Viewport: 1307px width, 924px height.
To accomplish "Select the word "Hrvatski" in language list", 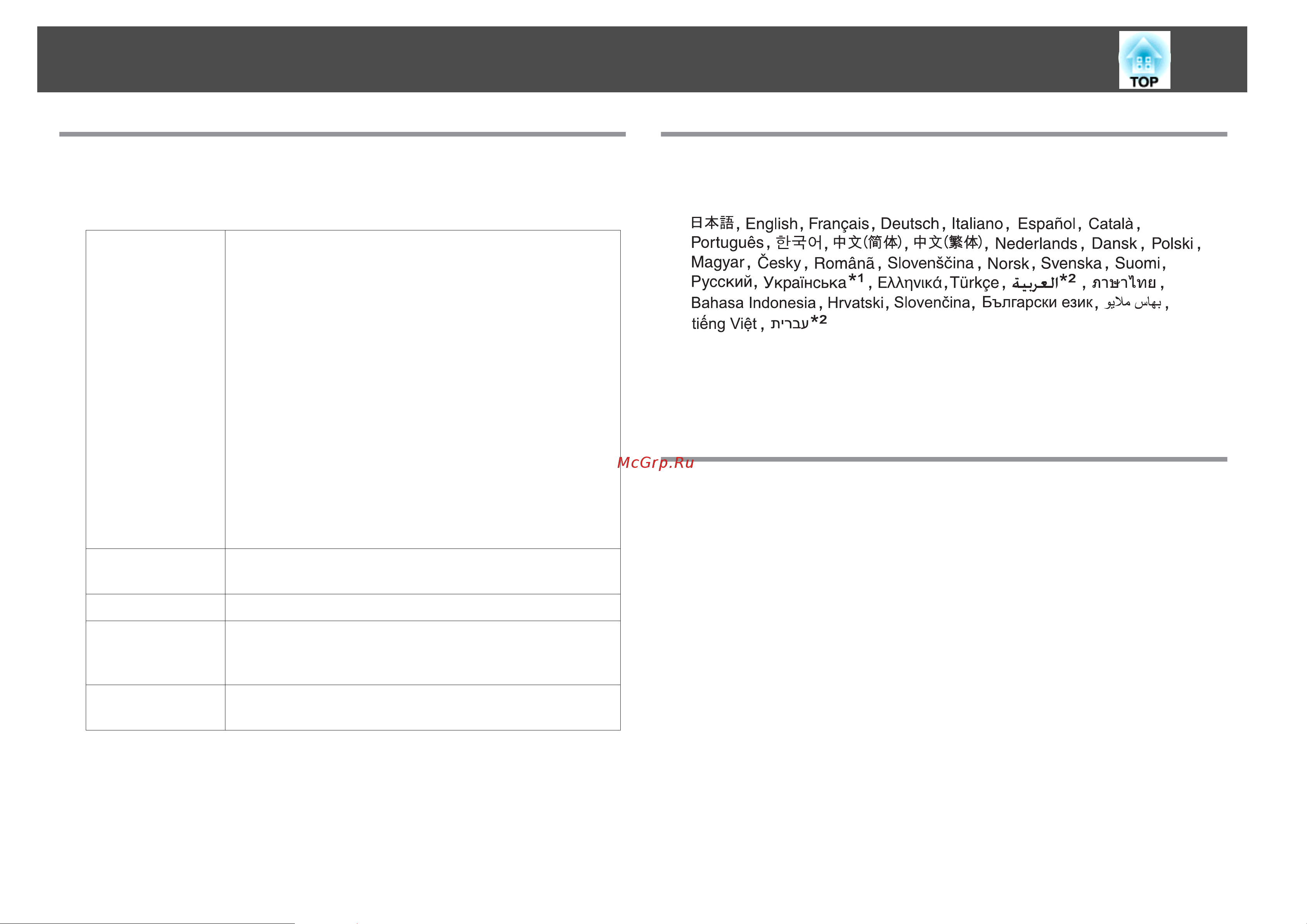I will tap(855, 303).
